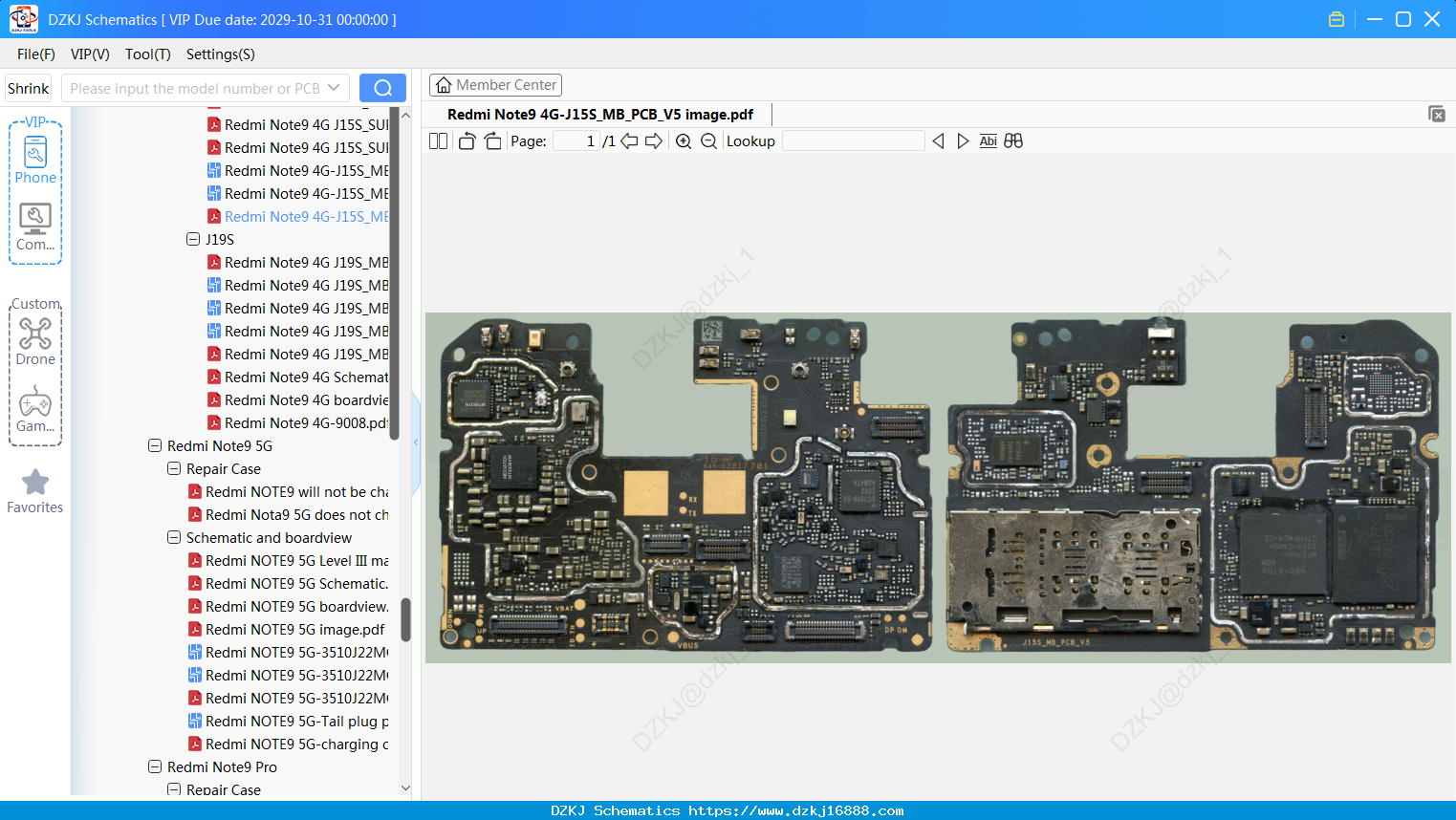
Task: Open Redmi Note9 4G-9008.pdf
Action: pos(298,423)
